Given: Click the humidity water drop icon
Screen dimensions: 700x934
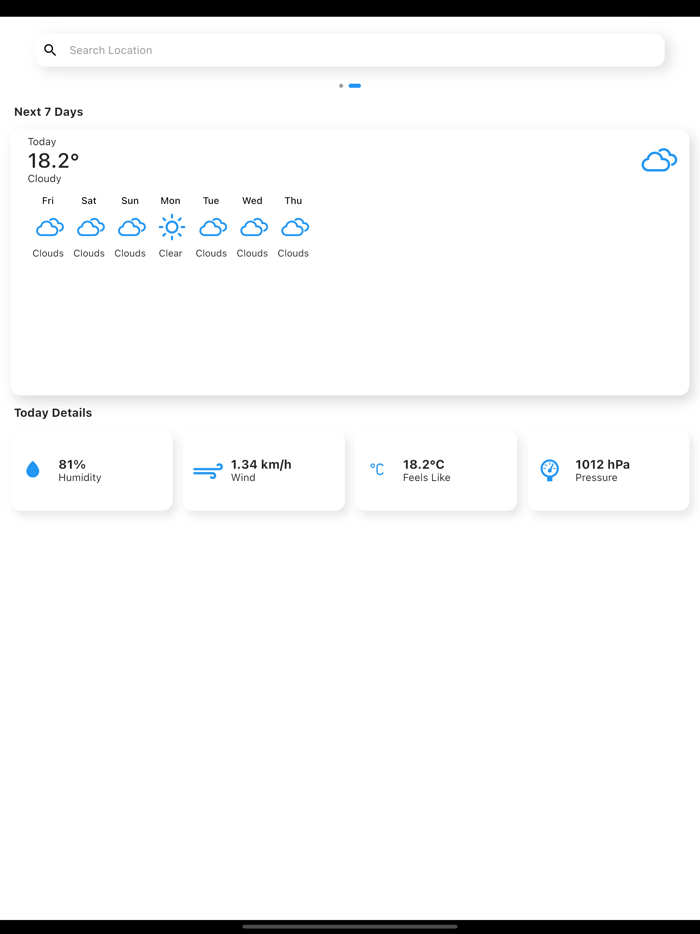Looking at the screenshot, I should [33, 469].
